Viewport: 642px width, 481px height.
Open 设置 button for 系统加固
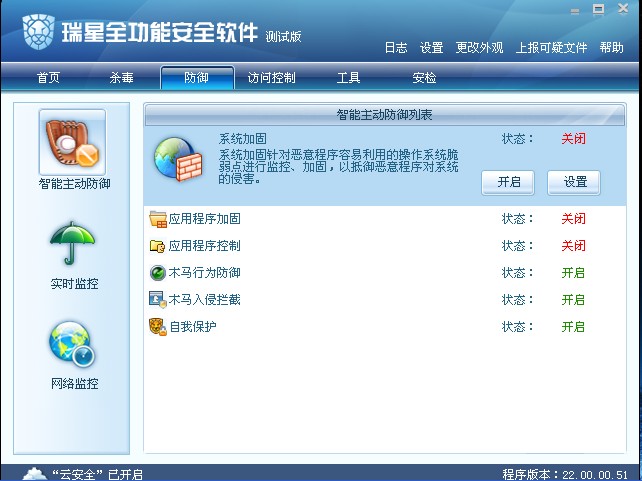point(574,183)
